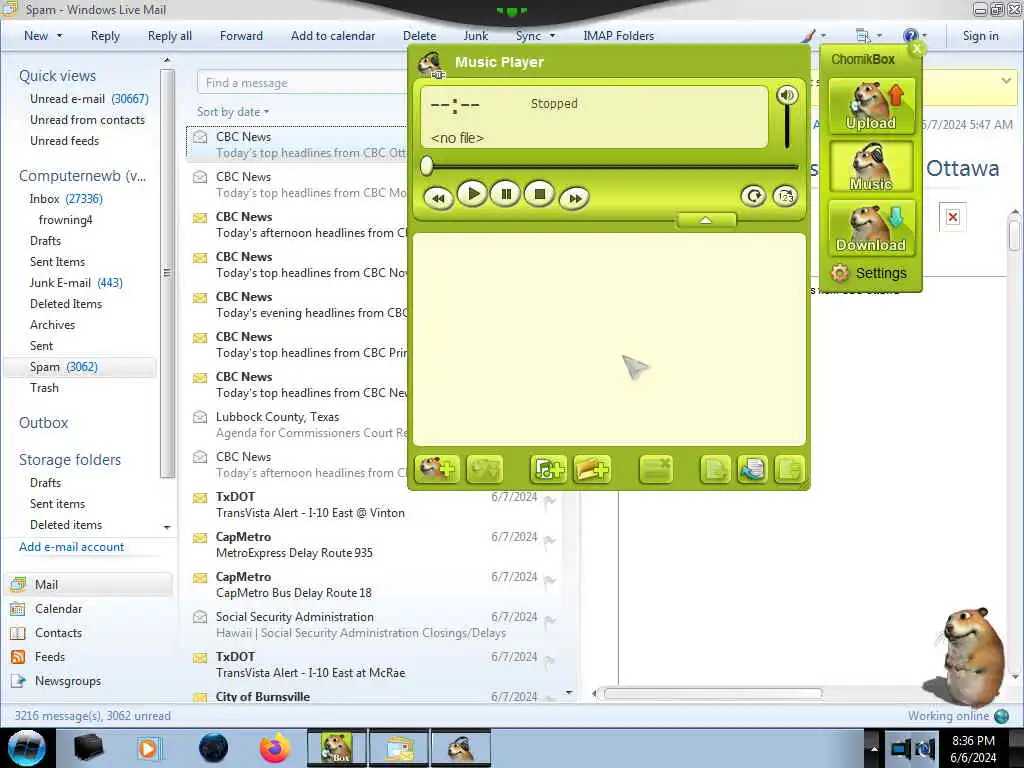Delete the selected message
Viewport: 1024px width, 768px height.
click(419, 36)
